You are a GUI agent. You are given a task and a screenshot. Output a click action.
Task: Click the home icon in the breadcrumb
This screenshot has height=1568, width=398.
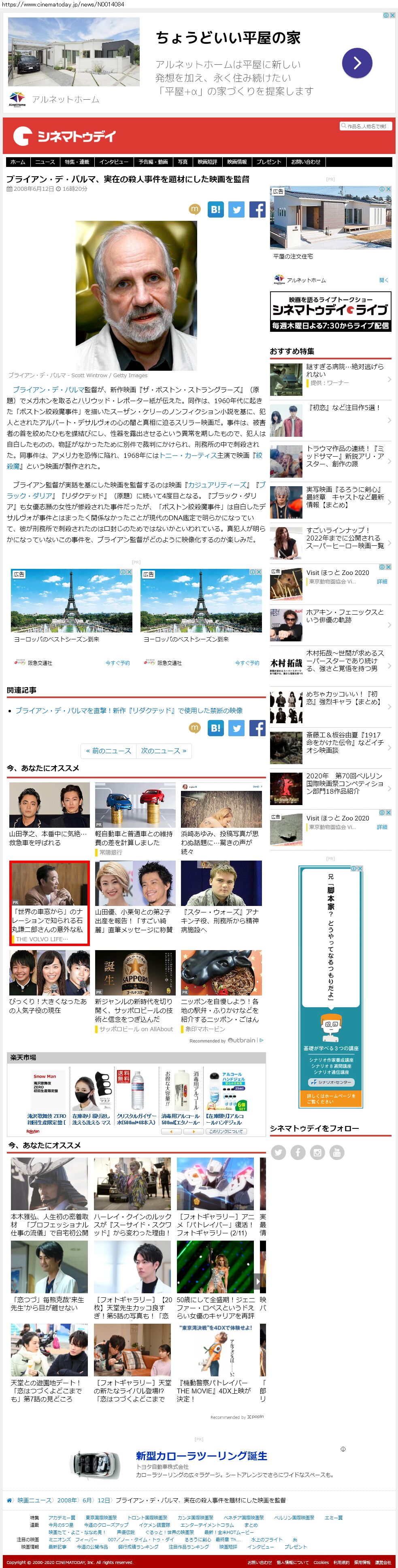tap(9, 1500)
